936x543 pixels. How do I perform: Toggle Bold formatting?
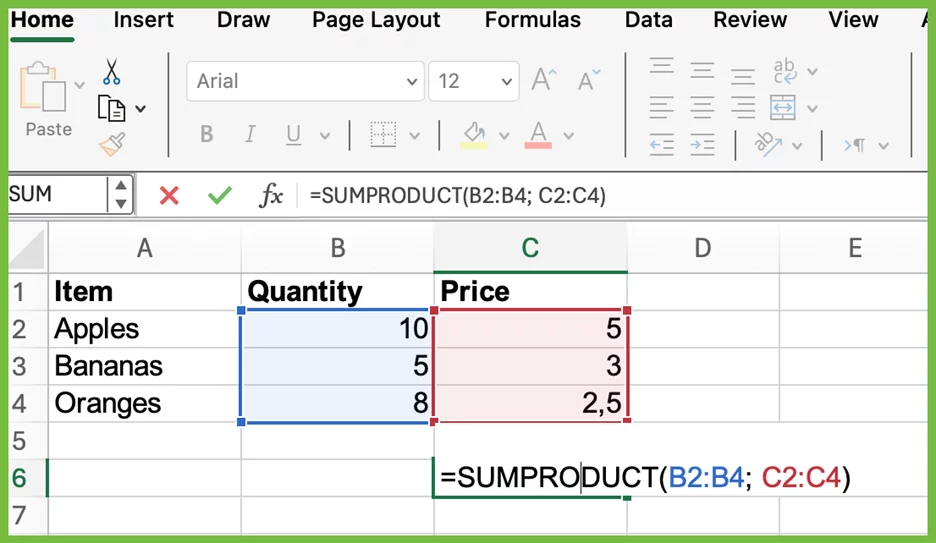pyautogui.click(x=207, y=134)
